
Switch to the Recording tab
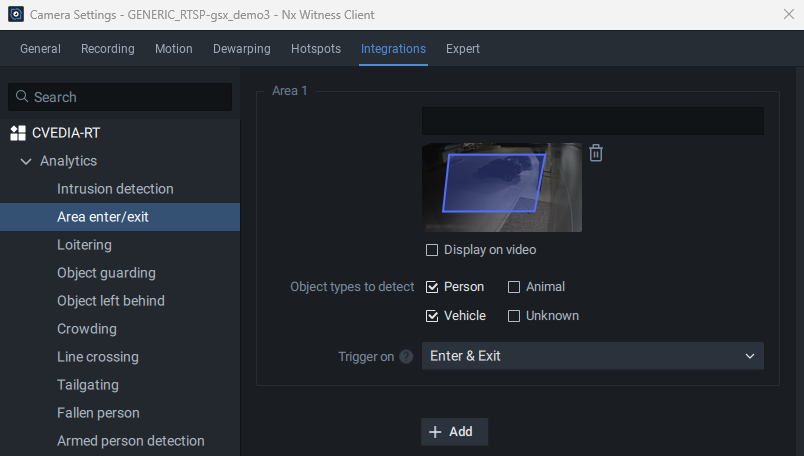108,49
